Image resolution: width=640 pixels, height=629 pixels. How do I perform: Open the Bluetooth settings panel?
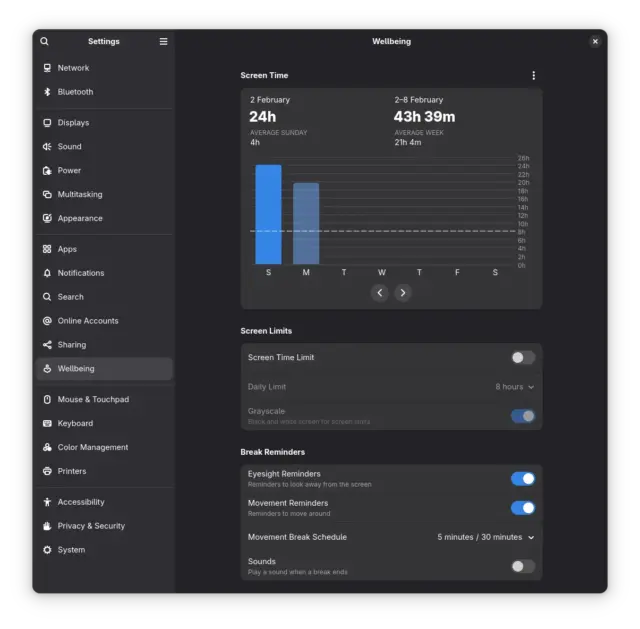(104, 92)
